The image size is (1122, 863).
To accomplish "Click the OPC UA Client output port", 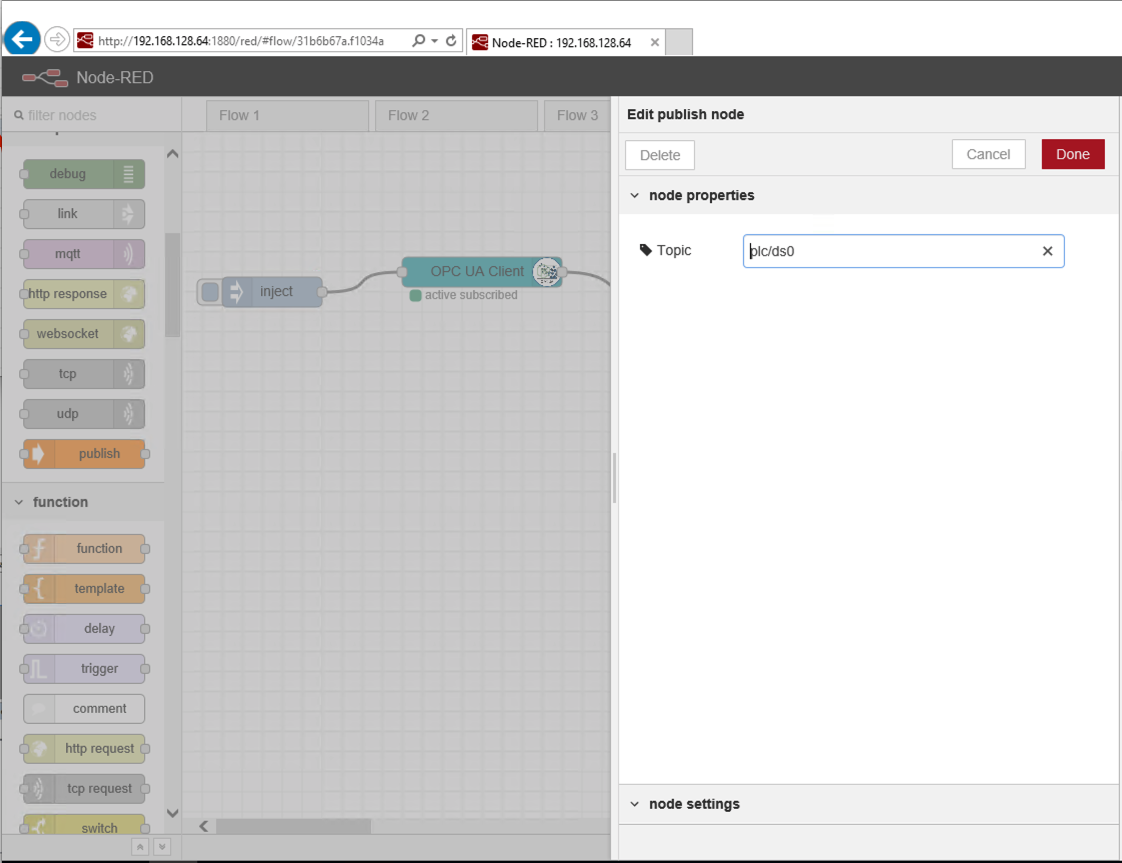I will click(562, 272).
